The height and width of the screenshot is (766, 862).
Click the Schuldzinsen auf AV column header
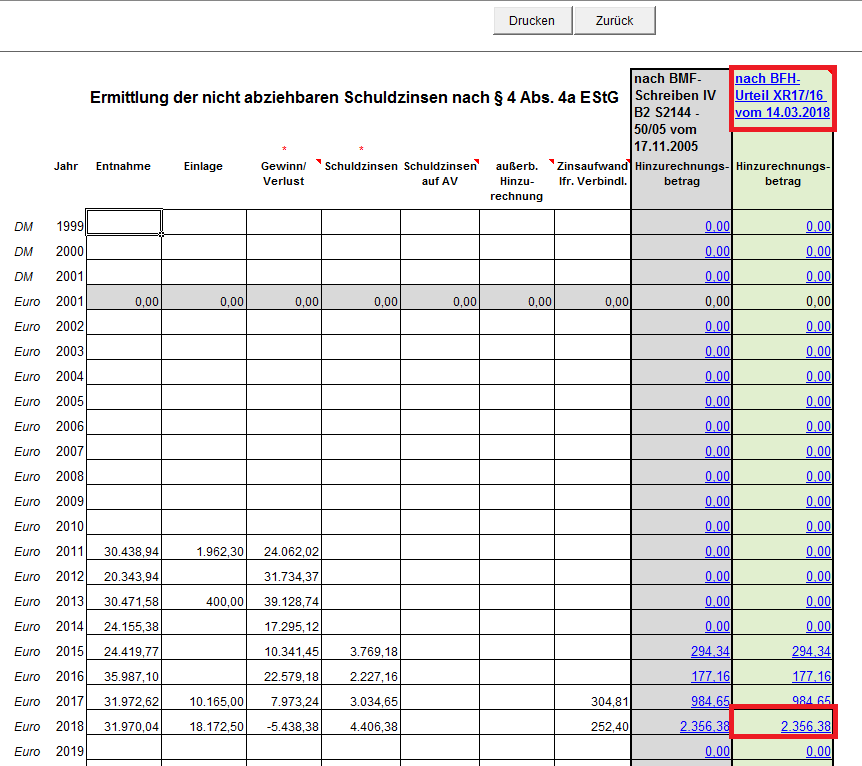439,173
